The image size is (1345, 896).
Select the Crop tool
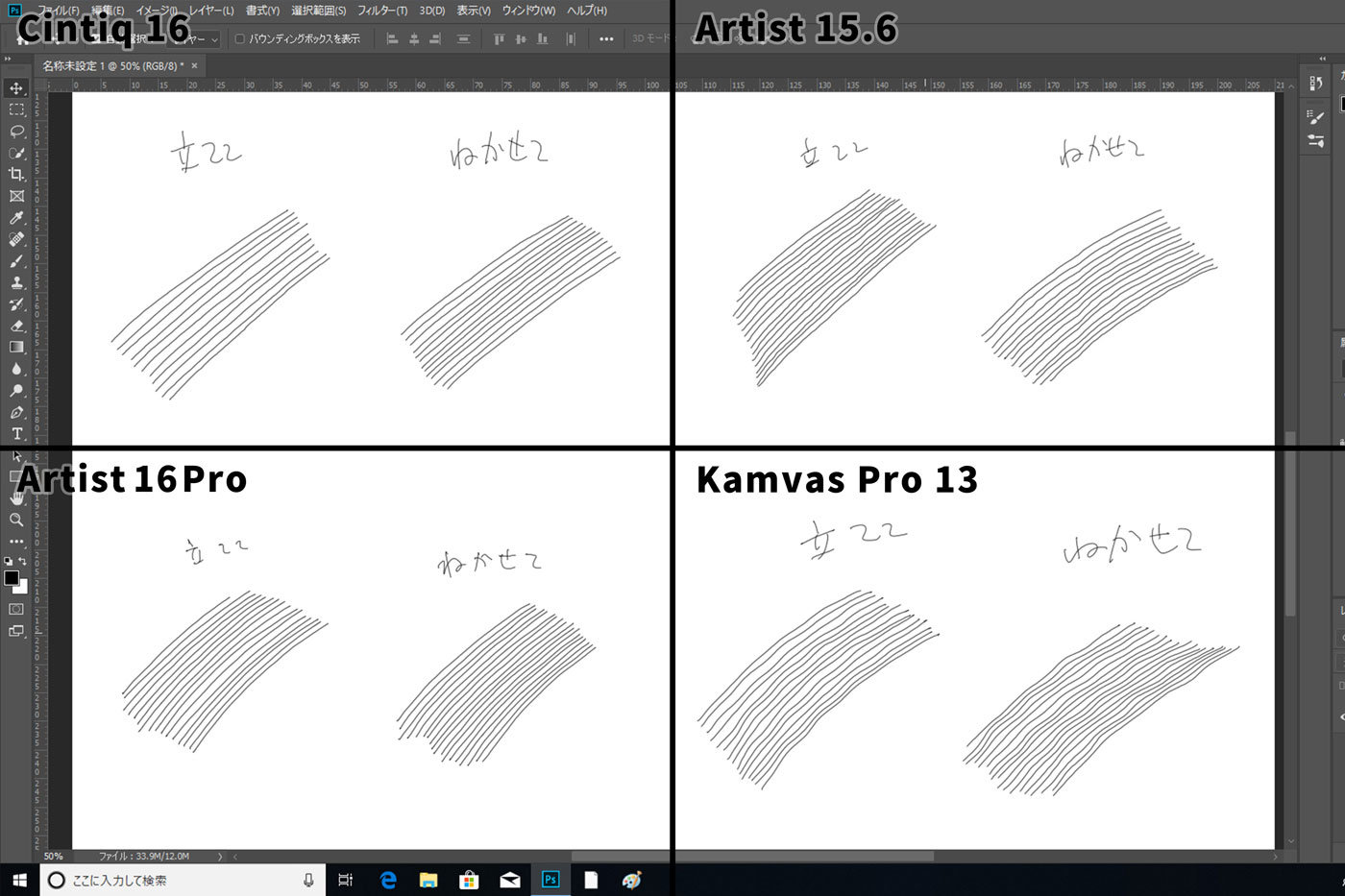16,175
